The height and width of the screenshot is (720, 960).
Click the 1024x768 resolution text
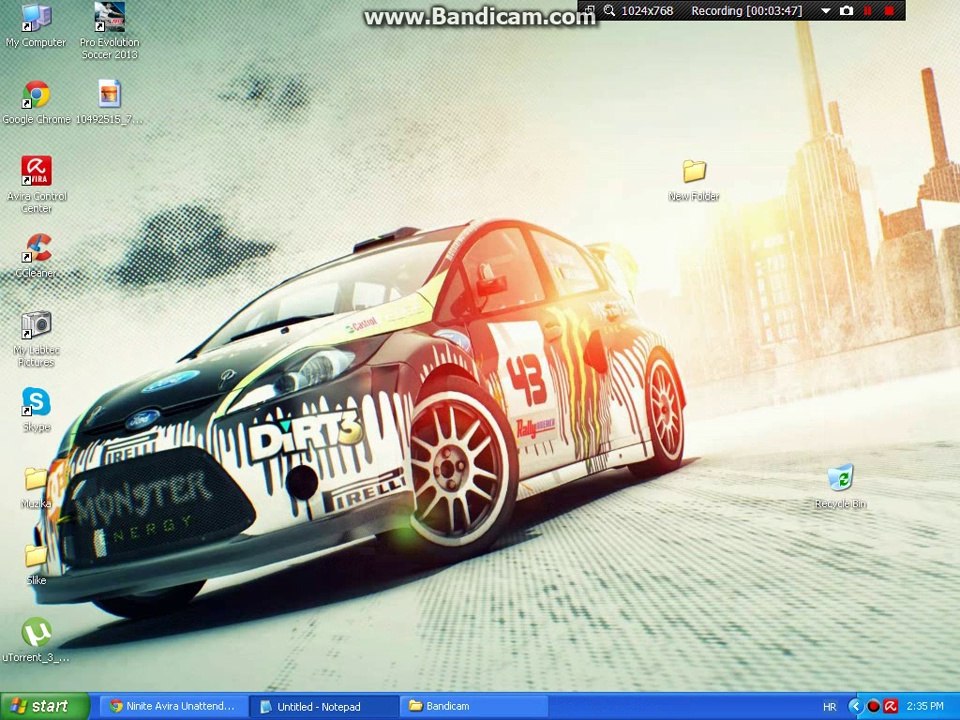coord(647,11)
